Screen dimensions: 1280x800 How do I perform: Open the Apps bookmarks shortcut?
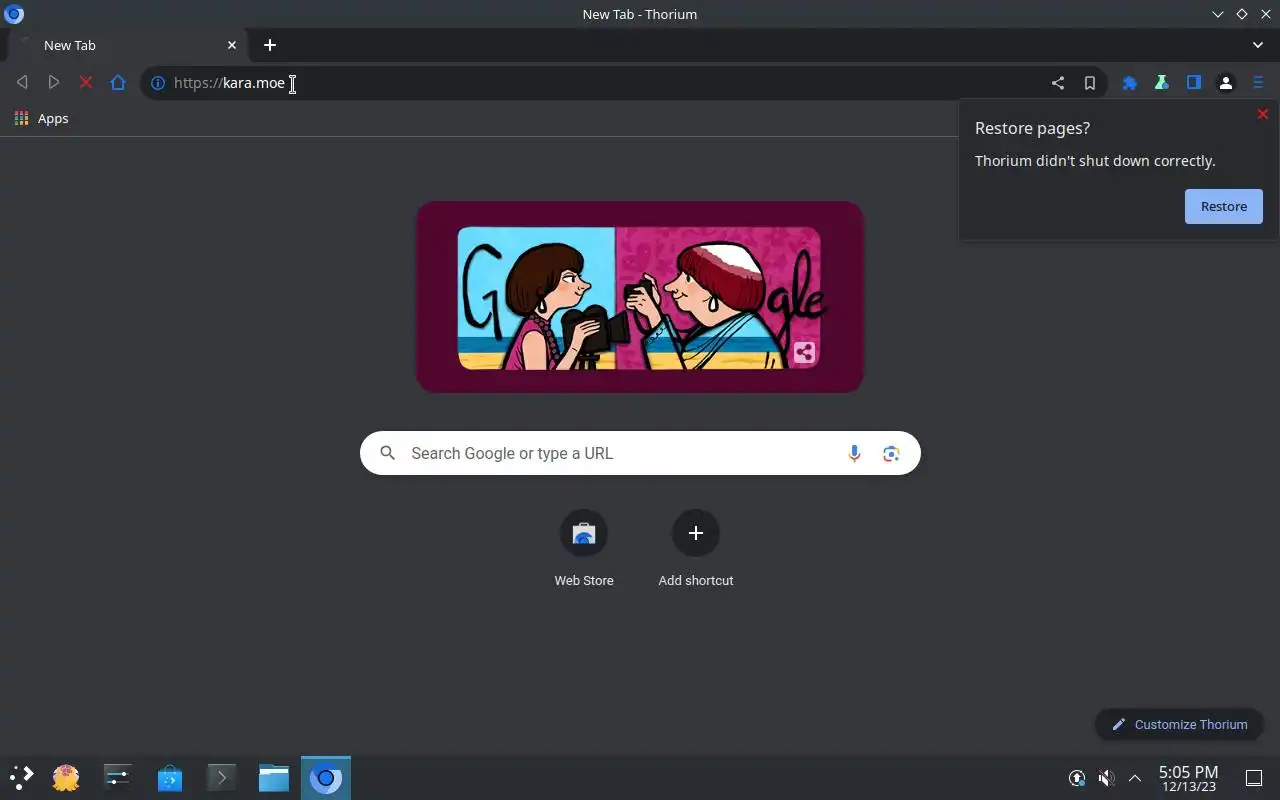click(42, 118)
